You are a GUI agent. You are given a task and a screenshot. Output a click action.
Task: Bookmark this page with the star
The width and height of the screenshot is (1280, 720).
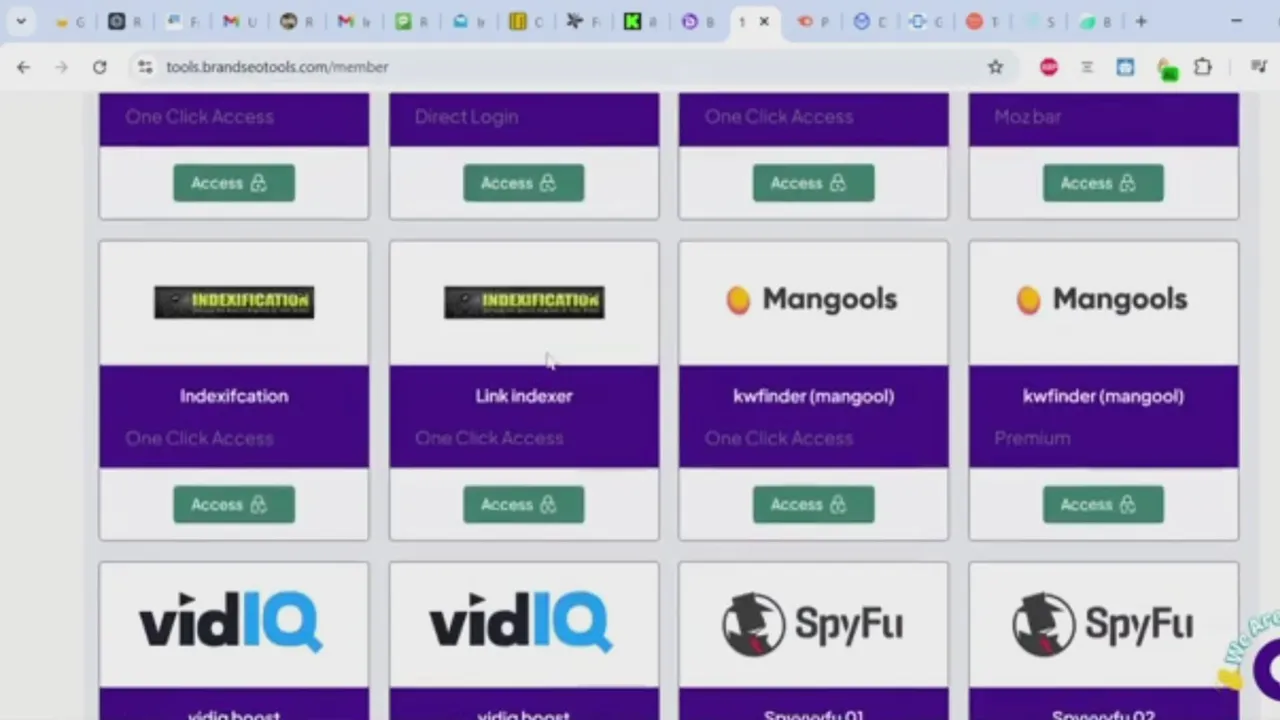(995, 67)
